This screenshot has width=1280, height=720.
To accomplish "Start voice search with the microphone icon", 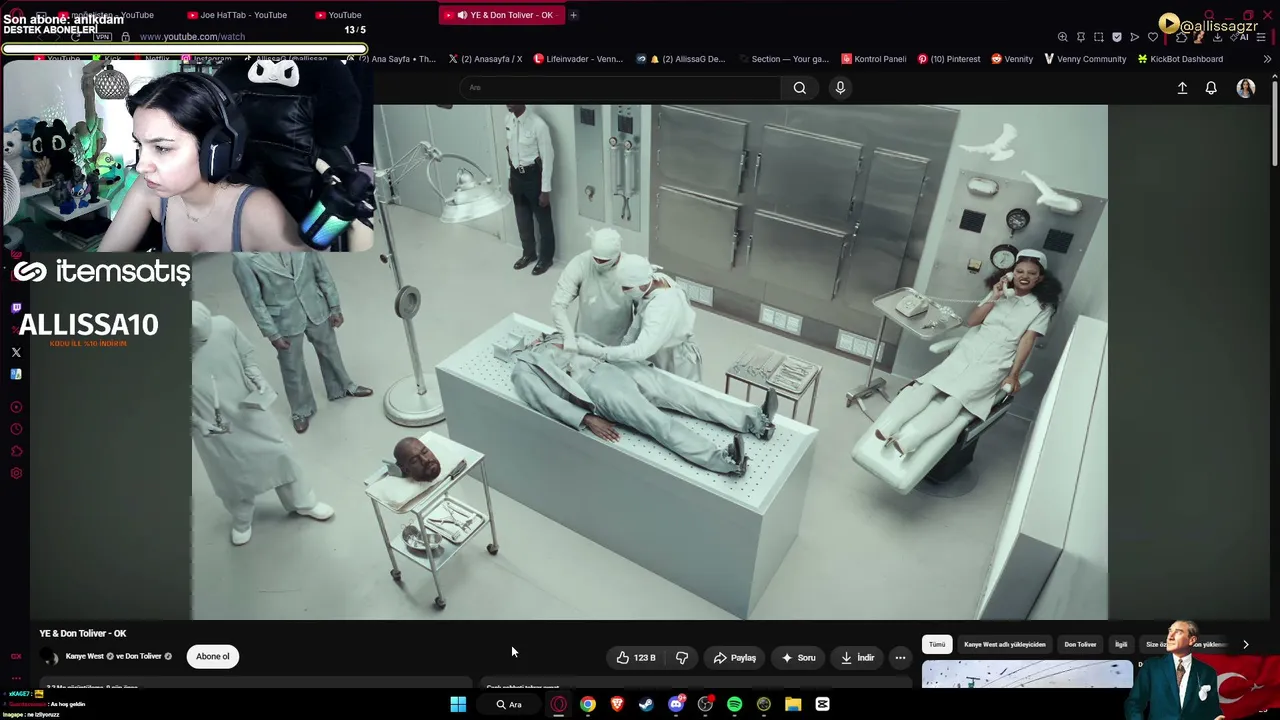I will tap(840, 88).
